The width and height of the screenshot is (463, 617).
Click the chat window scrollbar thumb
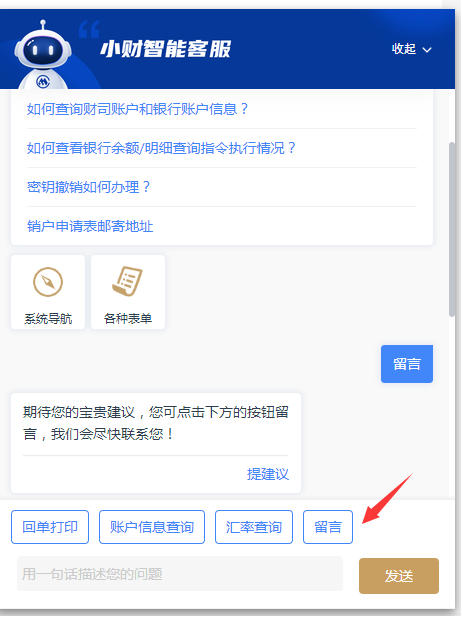click(452, 229)
